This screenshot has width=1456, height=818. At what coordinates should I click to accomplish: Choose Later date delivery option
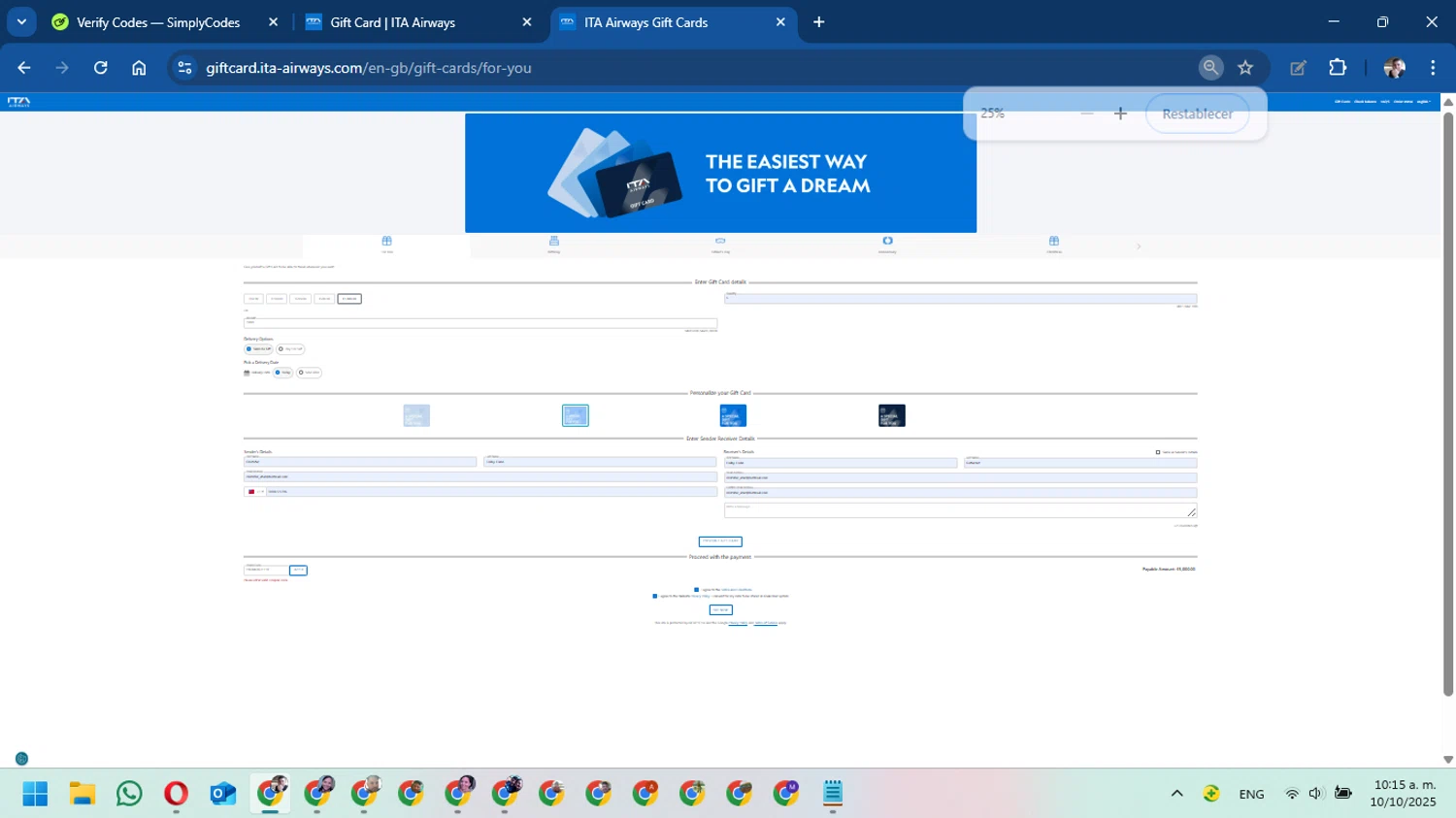(310, 373)
